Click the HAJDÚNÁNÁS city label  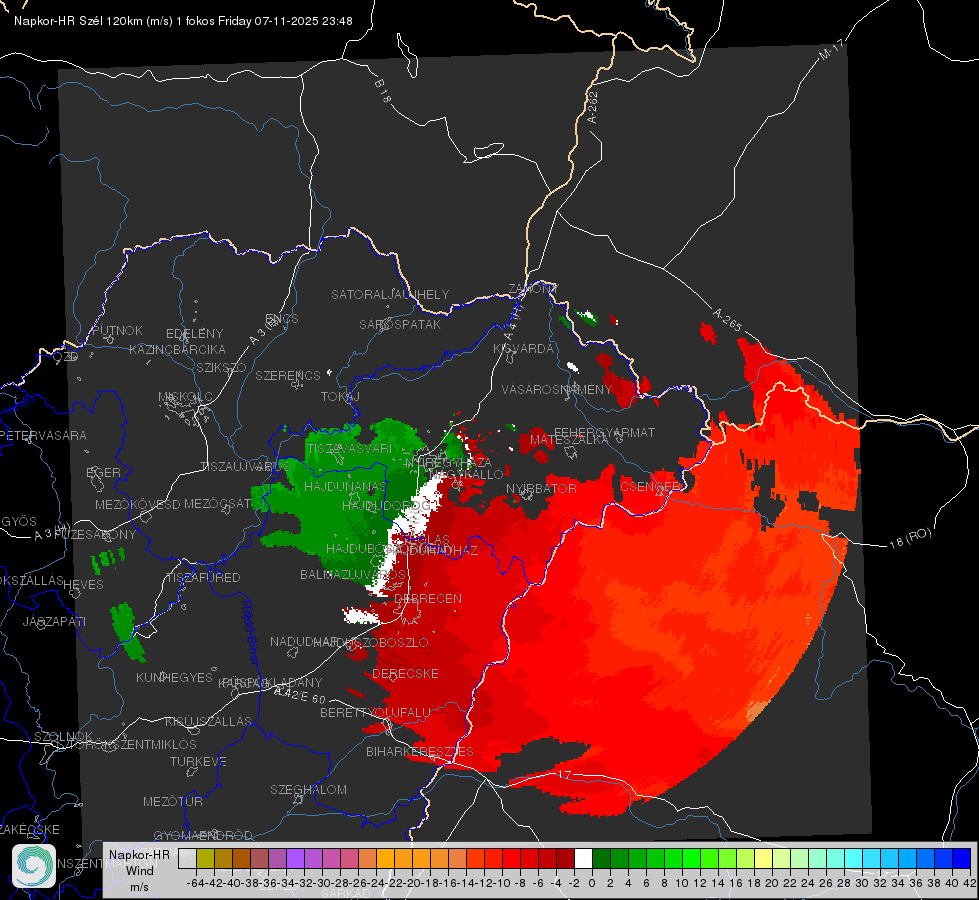345,486
